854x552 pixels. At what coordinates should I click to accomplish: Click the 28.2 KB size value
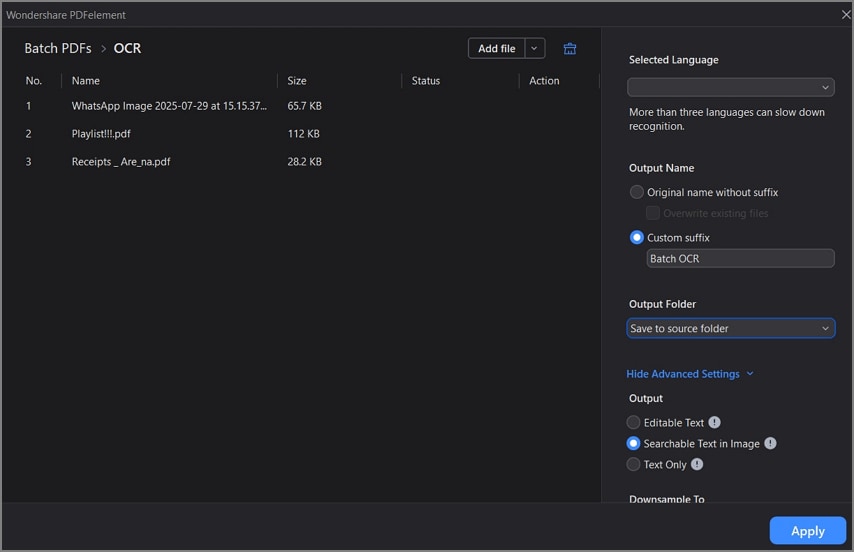[x=304, y=162]
